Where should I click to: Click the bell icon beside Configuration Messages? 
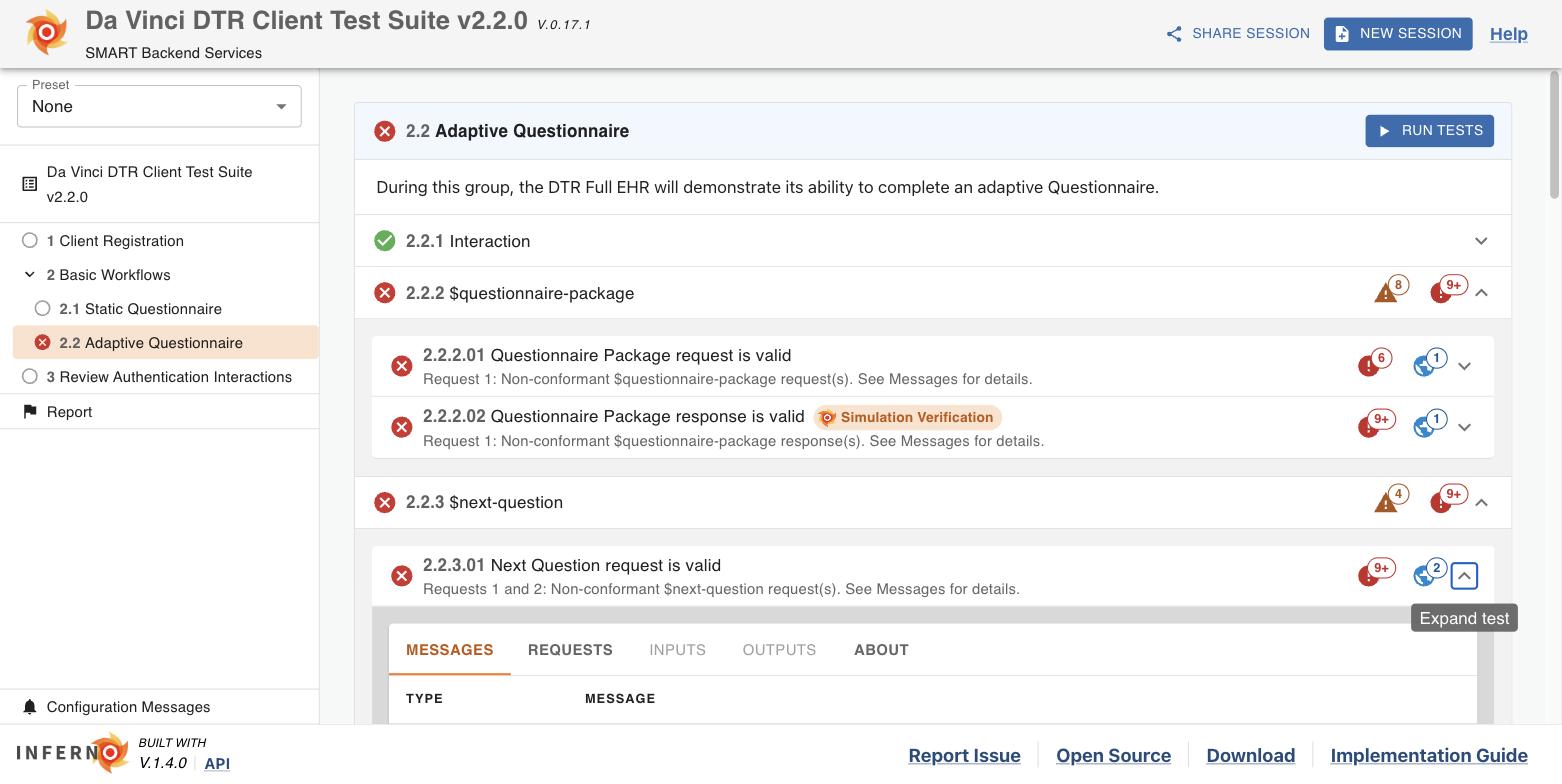click(x=30, y=707)
